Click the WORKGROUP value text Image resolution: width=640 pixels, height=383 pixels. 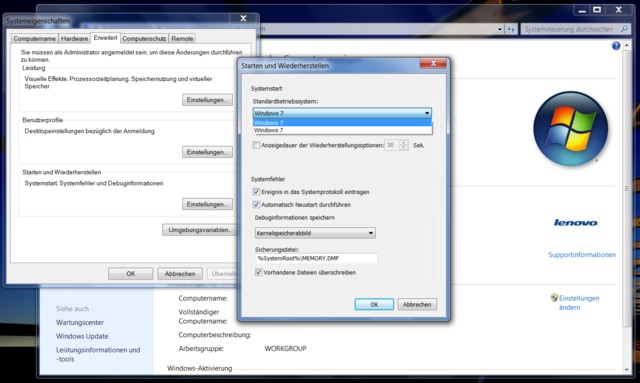[x=285, y=348]
